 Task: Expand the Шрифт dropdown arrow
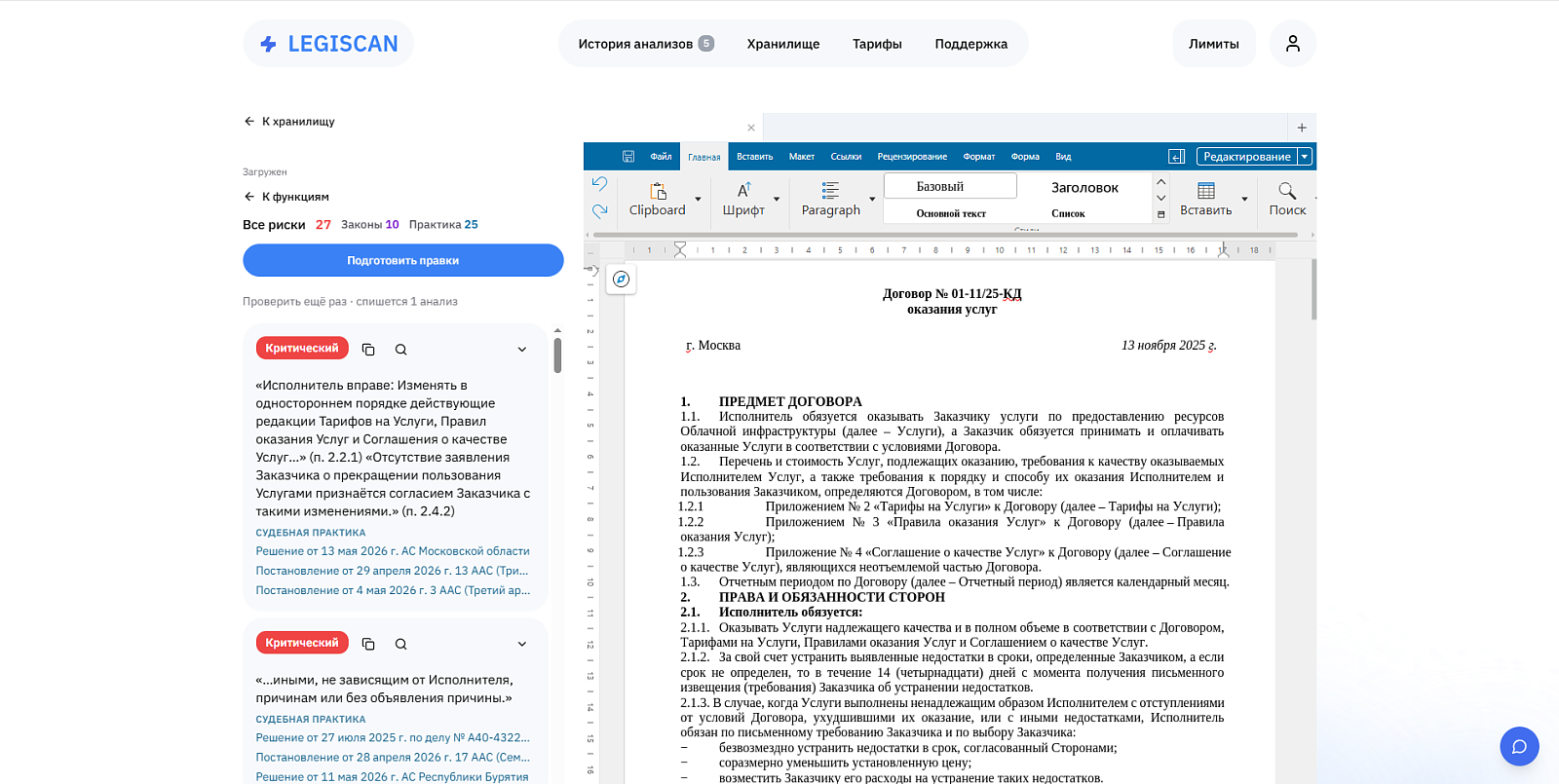click(777, 200)
